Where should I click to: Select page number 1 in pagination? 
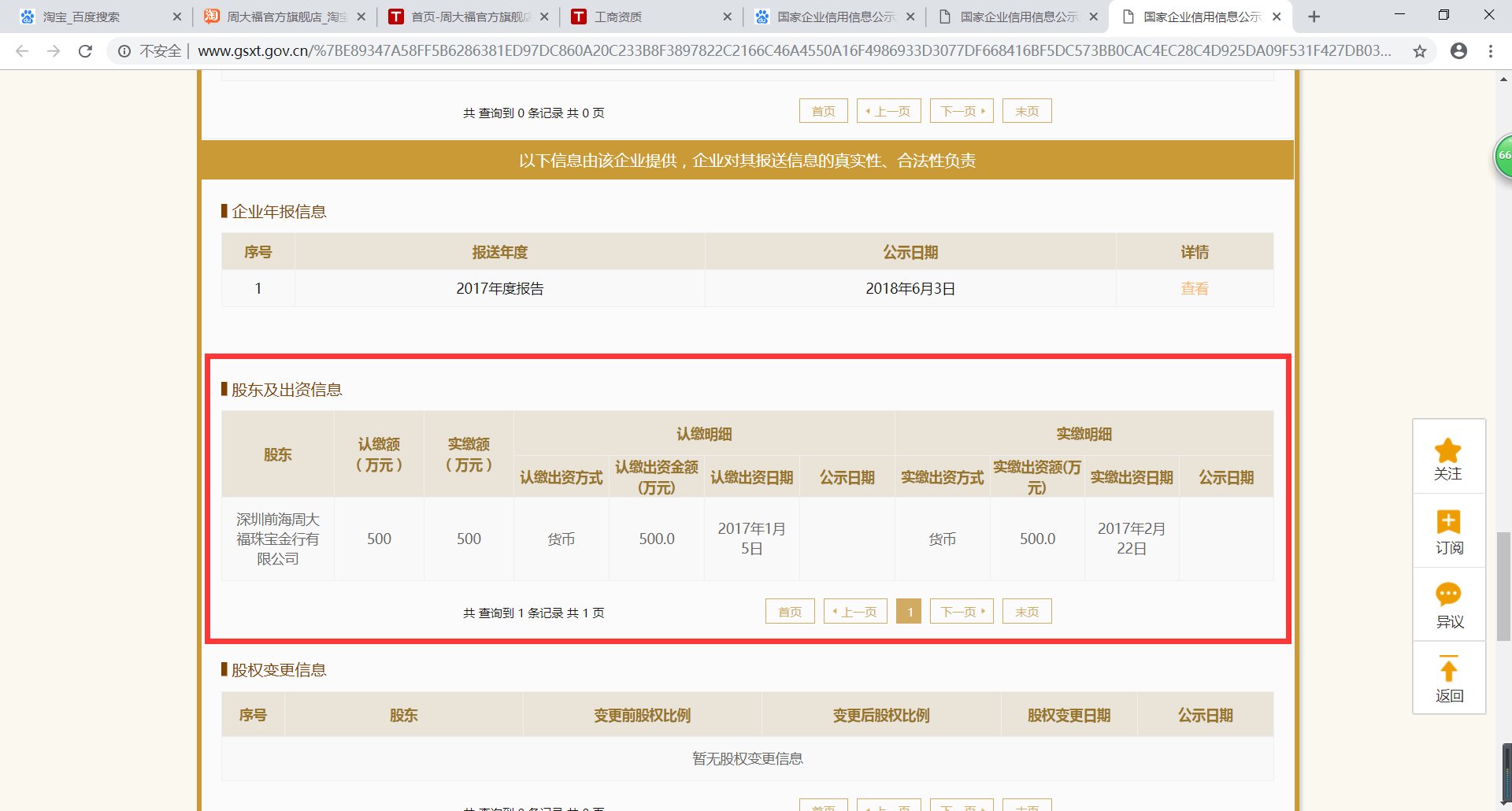pyautogui.click(x=910, y=611)
